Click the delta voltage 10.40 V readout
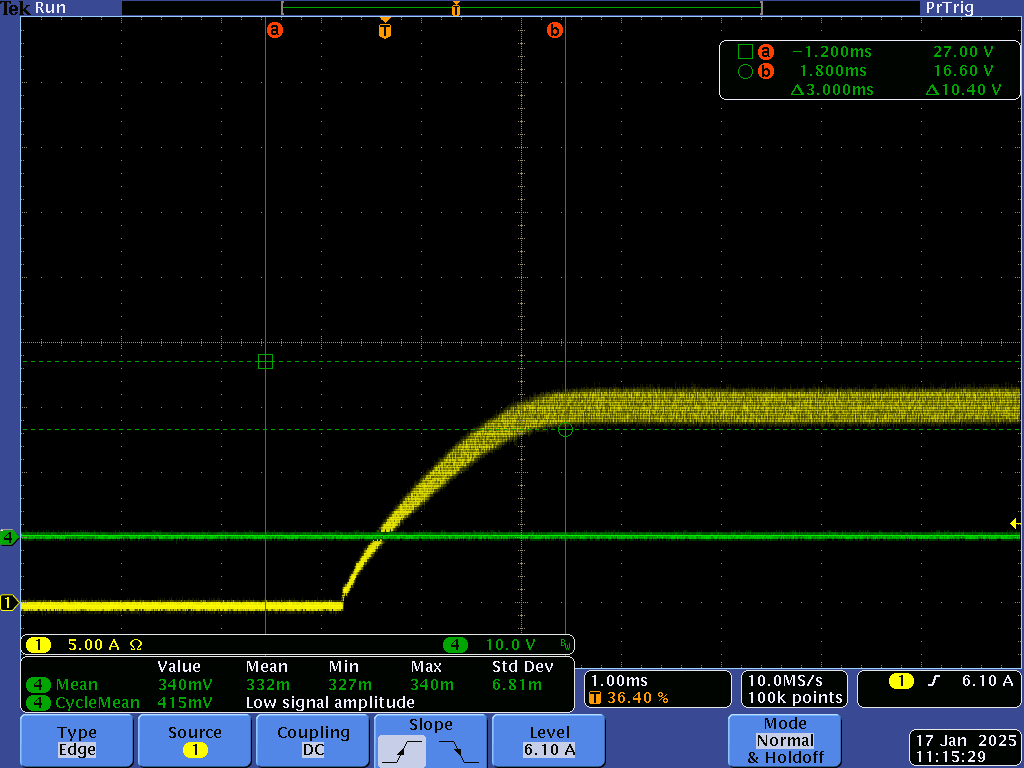The image size is (1024, 768). (x=963, y=89)
